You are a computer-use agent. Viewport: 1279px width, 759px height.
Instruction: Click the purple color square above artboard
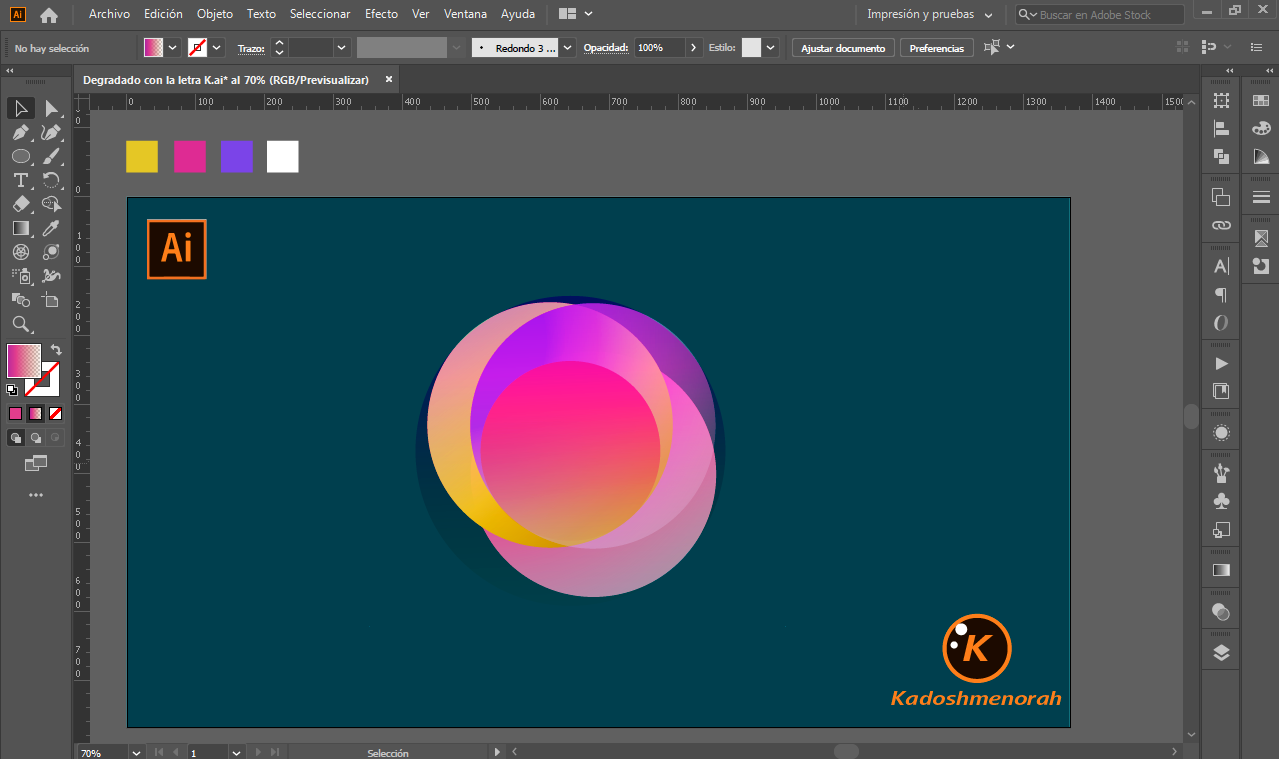click(237, 157)
